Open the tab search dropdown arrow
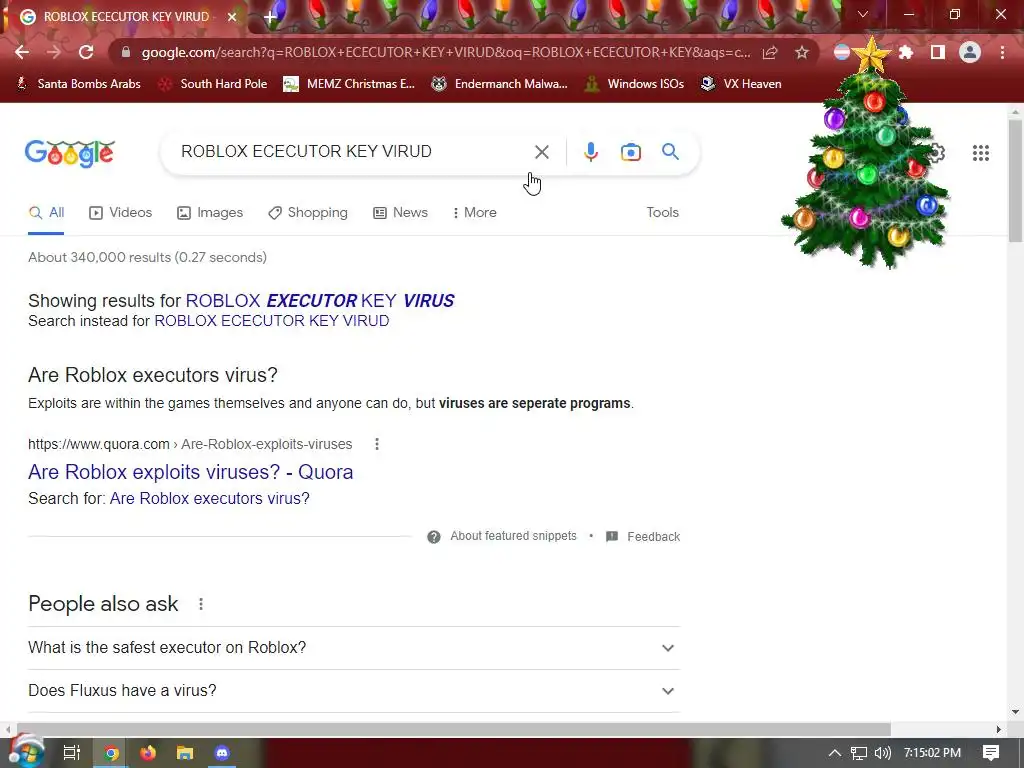 point(863,14)
